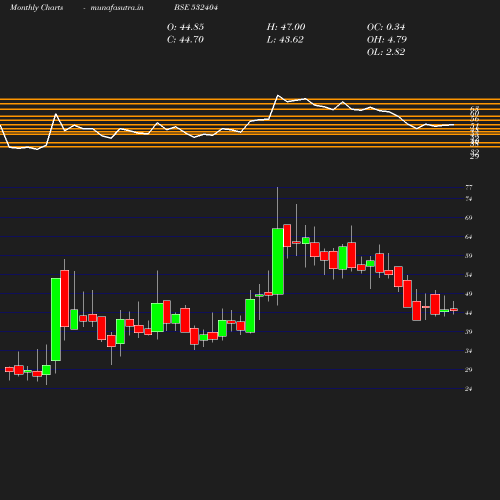Click the "Monthly Charts" title text

pos(36,8)
